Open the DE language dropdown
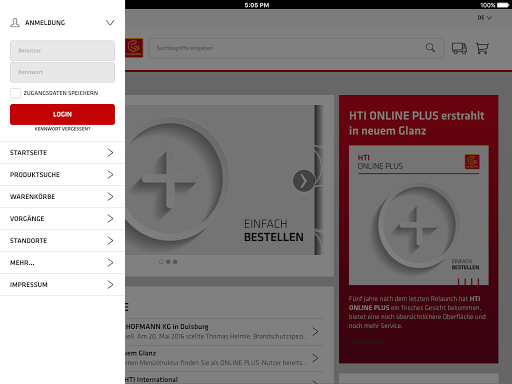The image size is (512, 384). point(484,18)
